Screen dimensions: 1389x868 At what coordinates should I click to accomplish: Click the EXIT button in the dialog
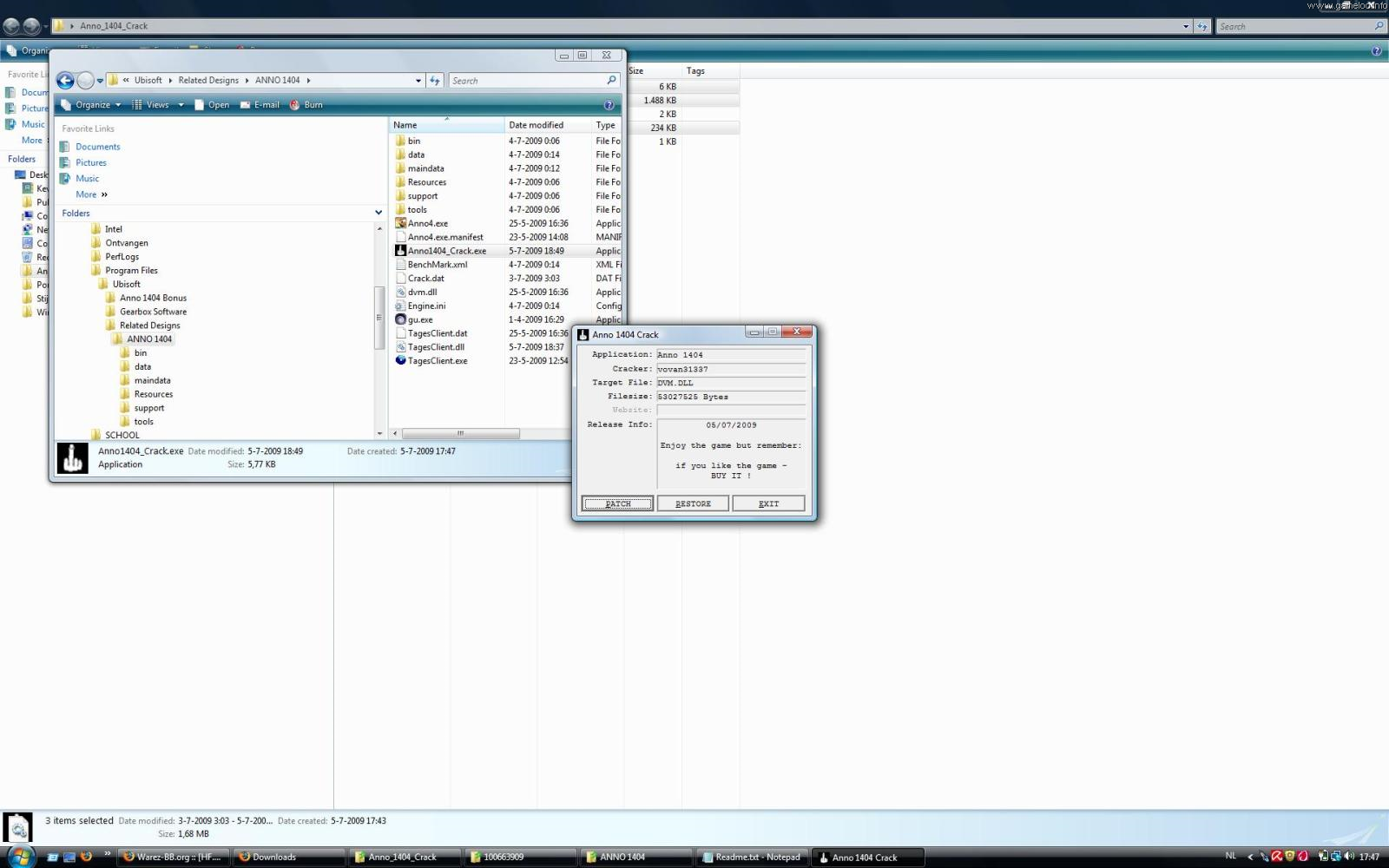[x=768, y=503]
